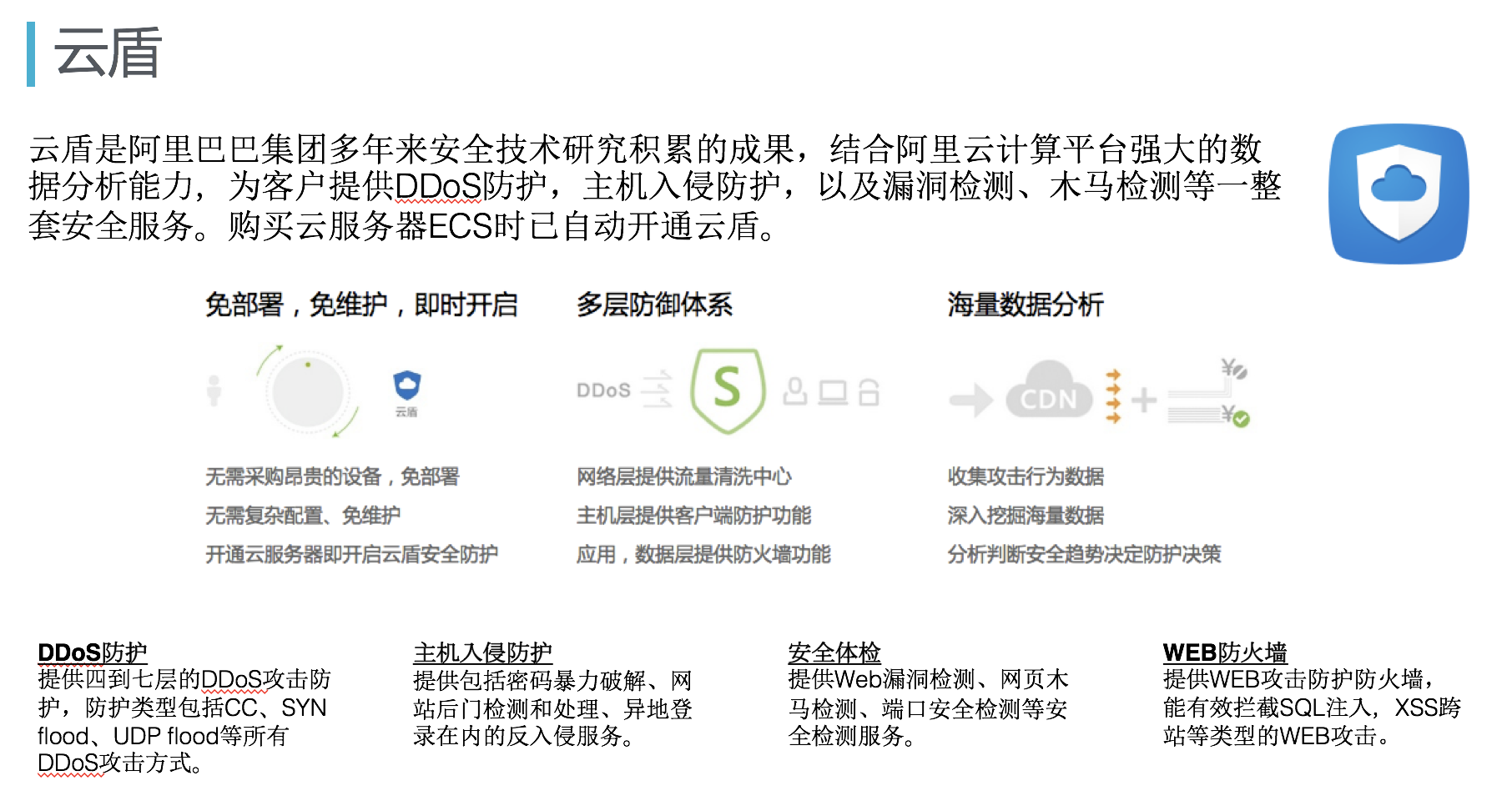Viewport: 1512px width, 806px height.
Task: Click the gray monitor icon beside the S shield
Action: pos(832,392)
